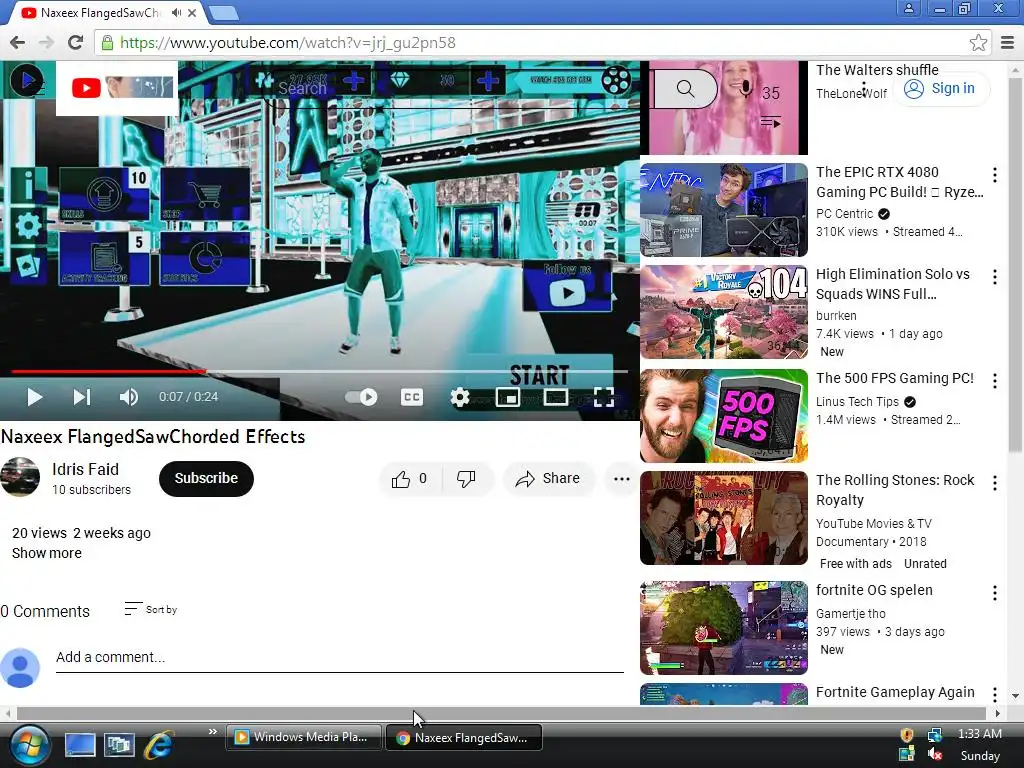Viewport: 1024px width, 768px height.
Task: Open Windows security shield tray icon
Action: (x=906, y=735)
